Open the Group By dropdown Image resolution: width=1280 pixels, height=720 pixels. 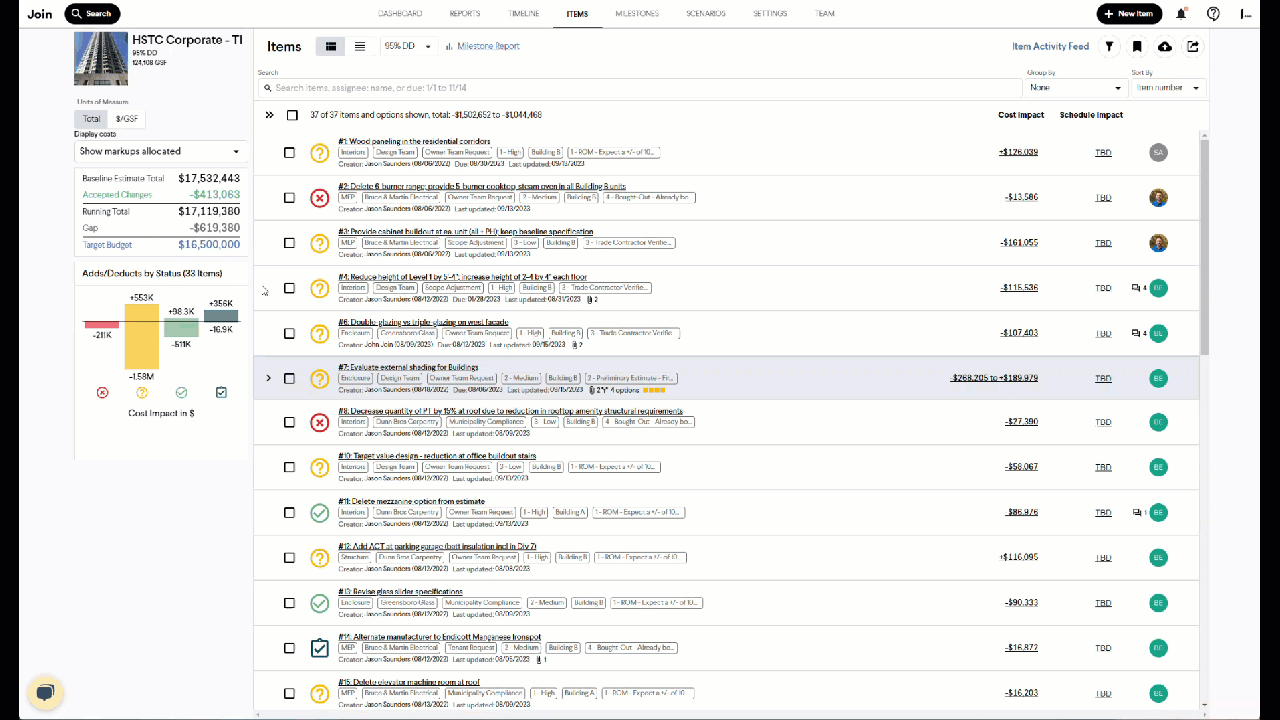point(1075,88)
